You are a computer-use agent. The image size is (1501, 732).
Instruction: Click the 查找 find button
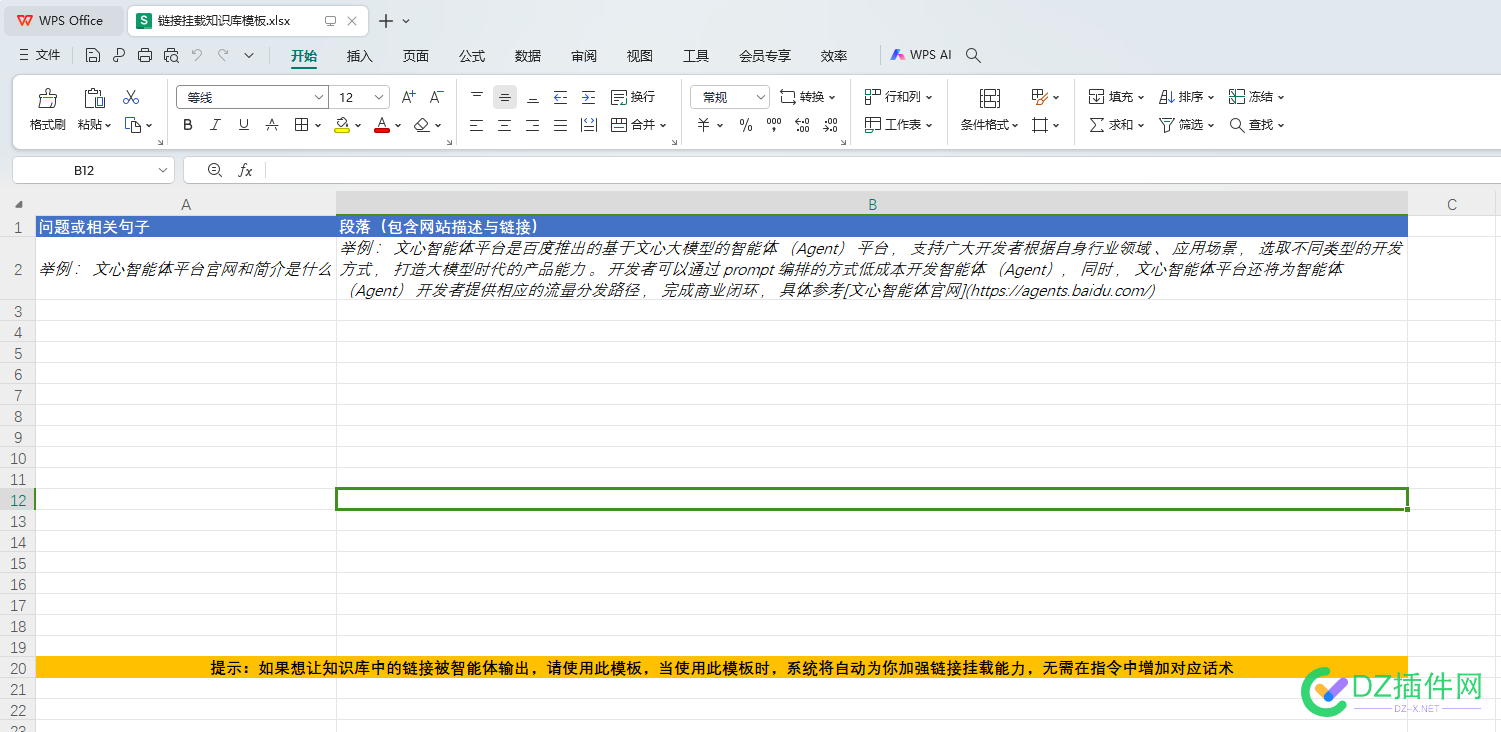click(x=1256, y=125)
